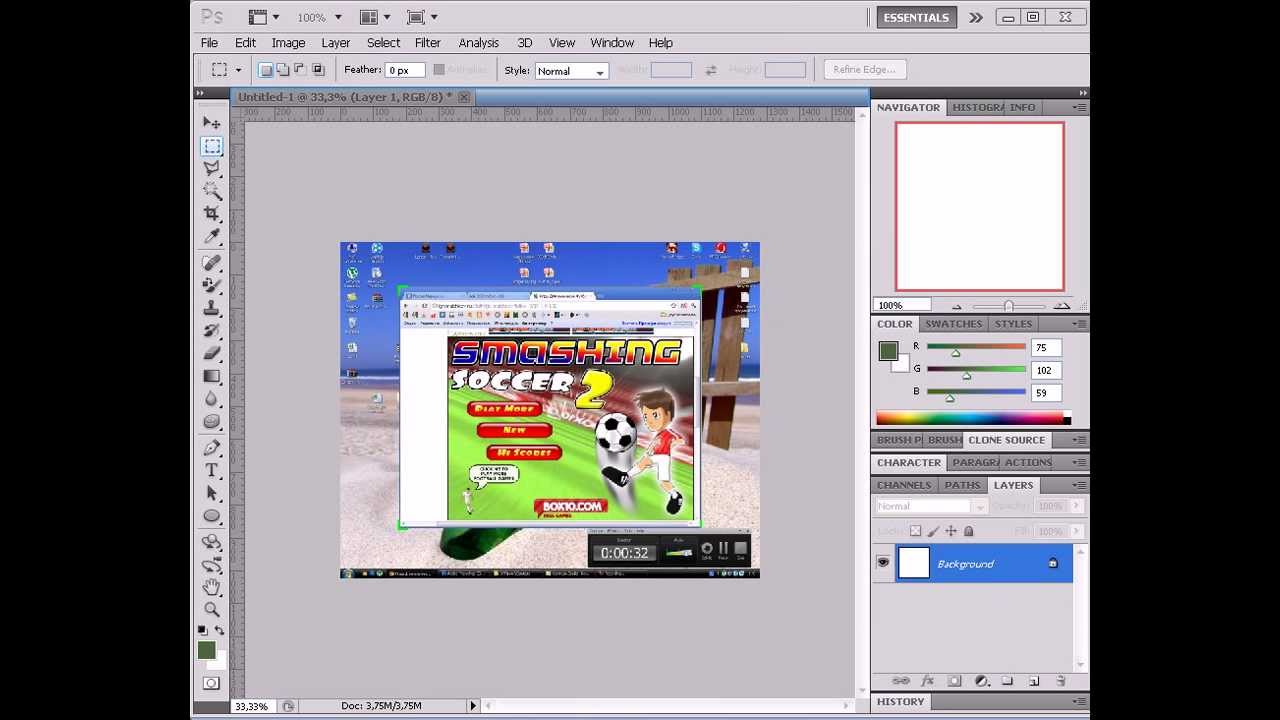Choose Subtract from selection mode

(300, 70)
